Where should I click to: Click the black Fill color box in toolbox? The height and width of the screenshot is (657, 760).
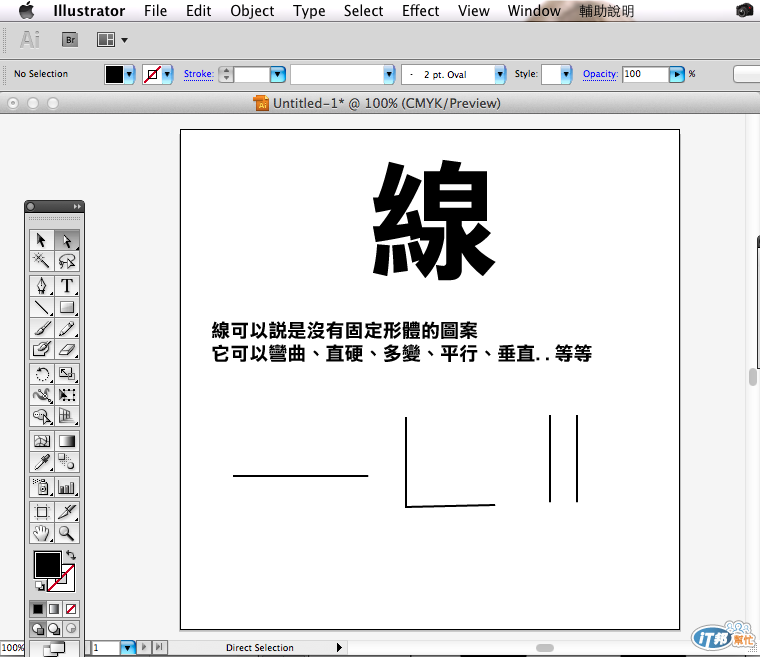[x=48, y=564]
